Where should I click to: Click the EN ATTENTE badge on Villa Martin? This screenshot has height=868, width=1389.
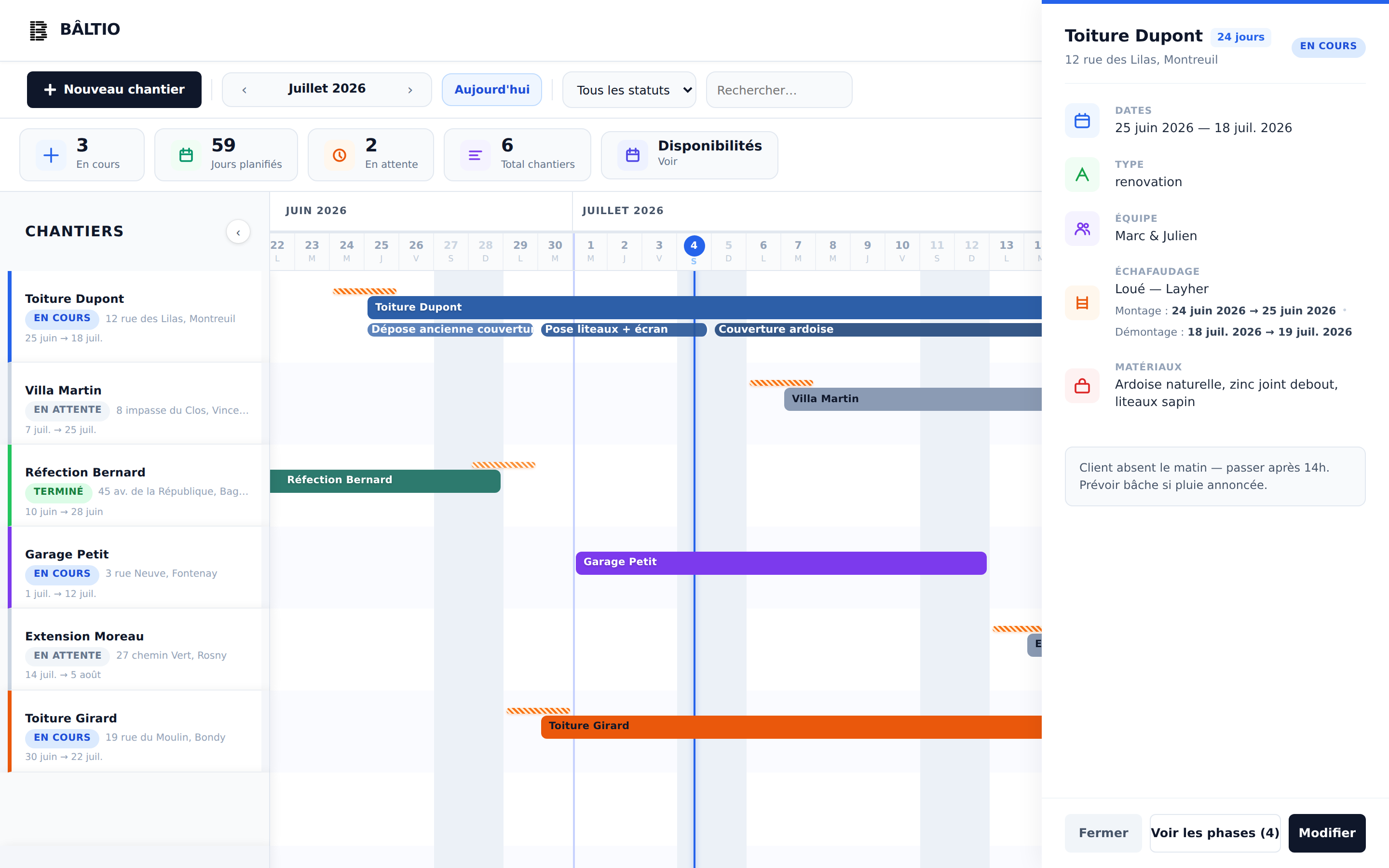(67, 410)
